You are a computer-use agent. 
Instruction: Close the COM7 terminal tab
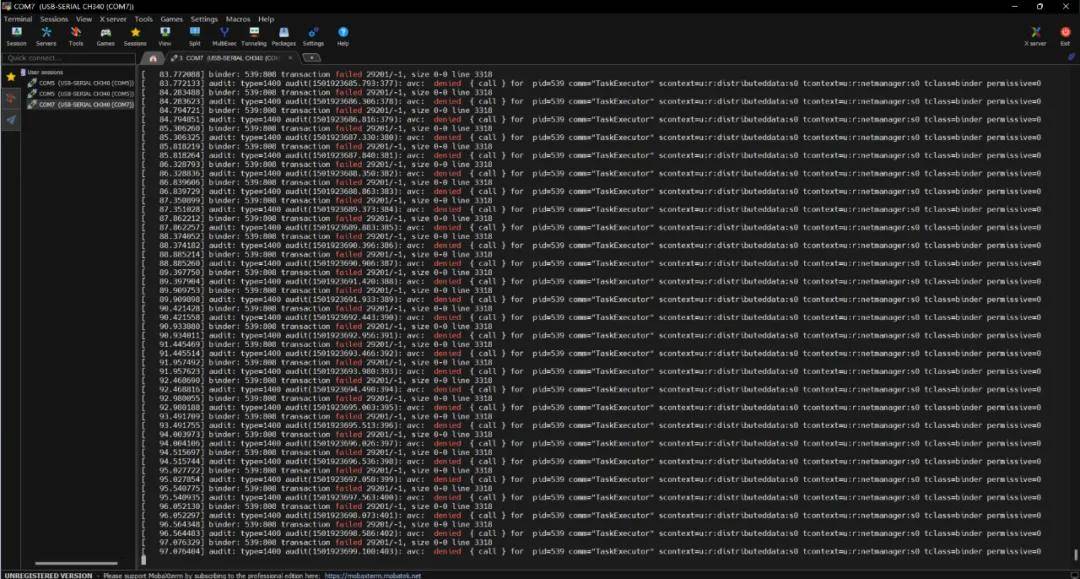pos(290,58)
